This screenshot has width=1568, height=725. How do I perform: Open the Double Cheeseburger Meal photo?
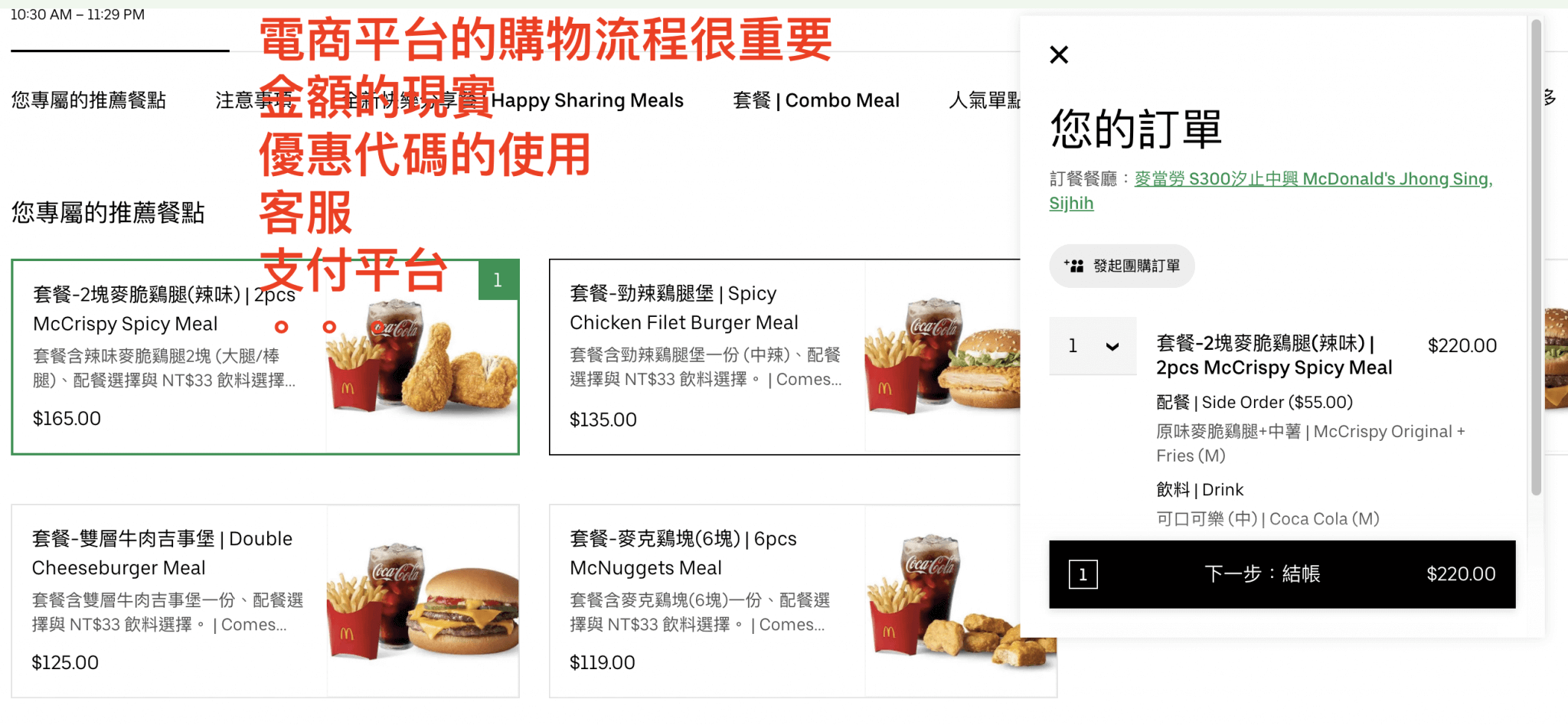[423, 601]
